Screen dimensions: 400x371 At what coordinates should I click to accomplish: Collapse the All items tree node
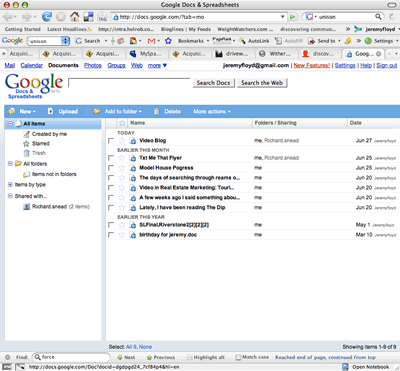pyautogui.click(x=10, y=124)
